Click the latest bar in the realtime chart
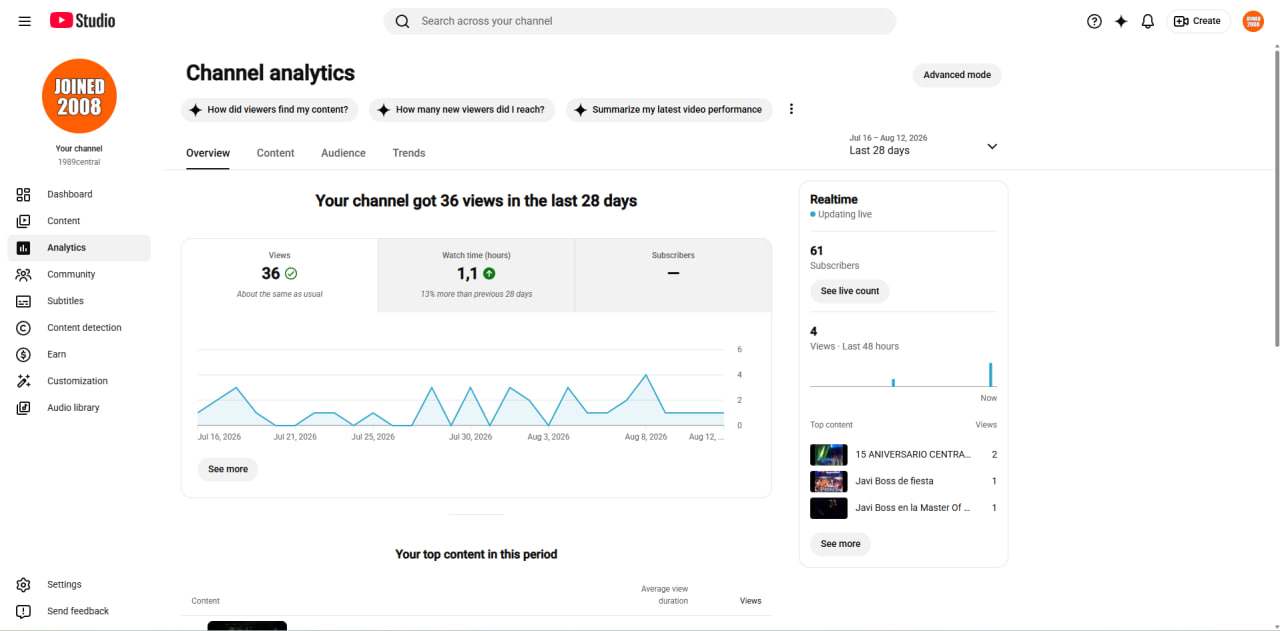Viewport: 1280px width, 631px height. point(991,375)
